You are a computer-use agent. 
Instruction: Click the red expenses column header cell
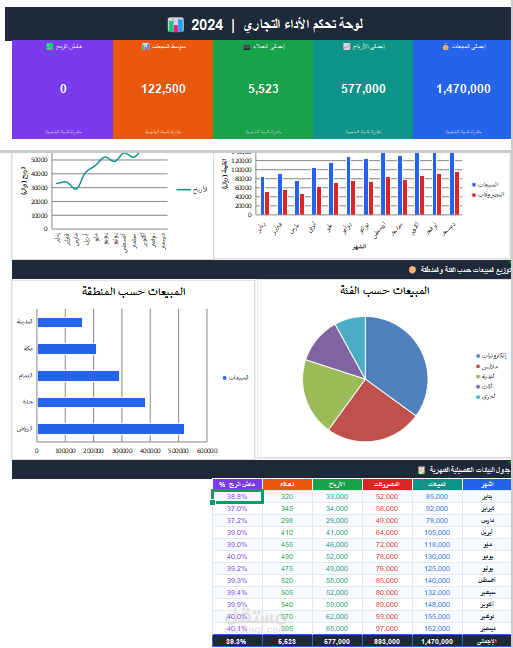pyautogui.click(x=387, y=484)
